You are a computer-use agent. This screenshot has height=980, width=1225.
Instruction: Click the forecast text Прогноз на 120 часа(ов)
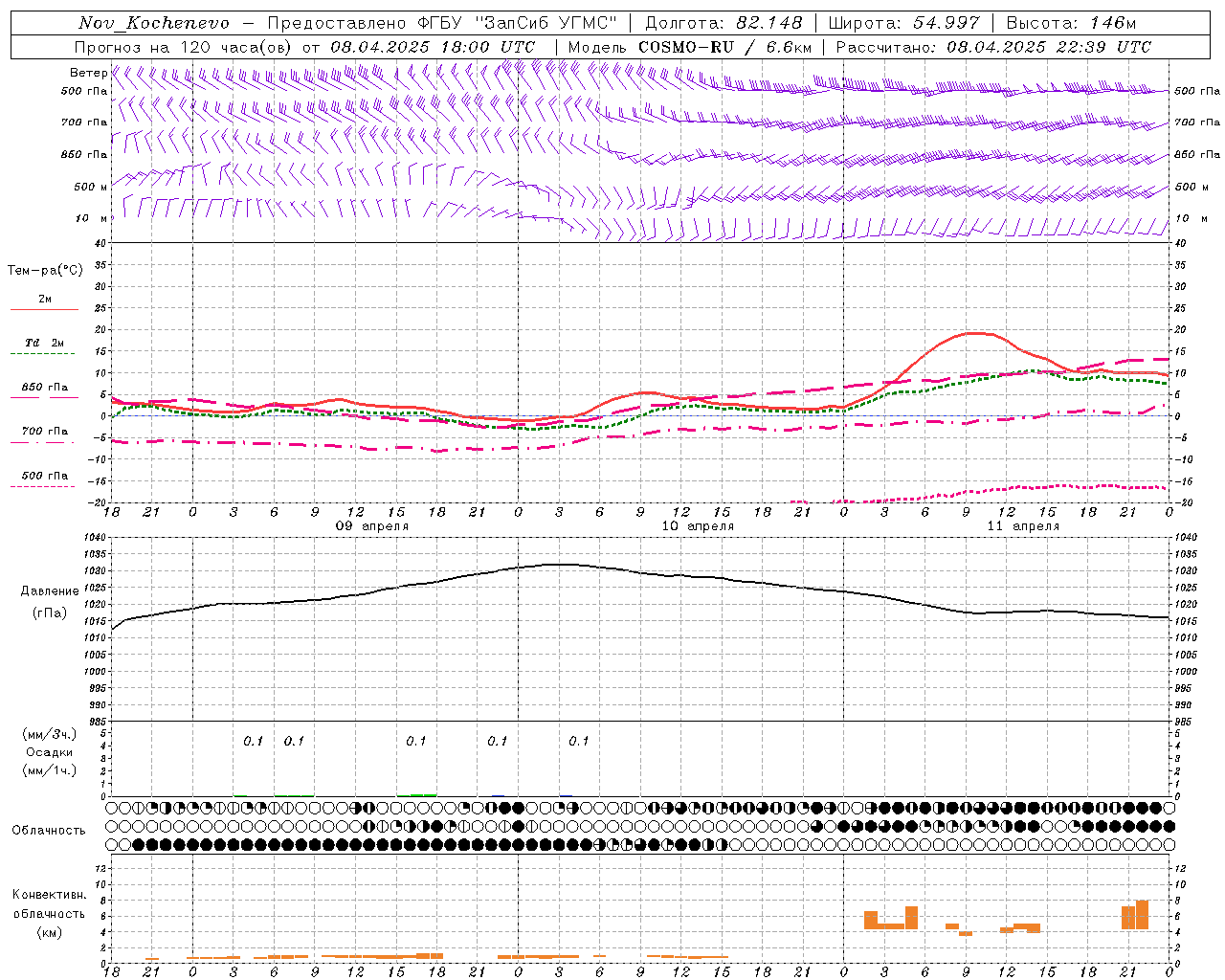click(x=184, y=47)
